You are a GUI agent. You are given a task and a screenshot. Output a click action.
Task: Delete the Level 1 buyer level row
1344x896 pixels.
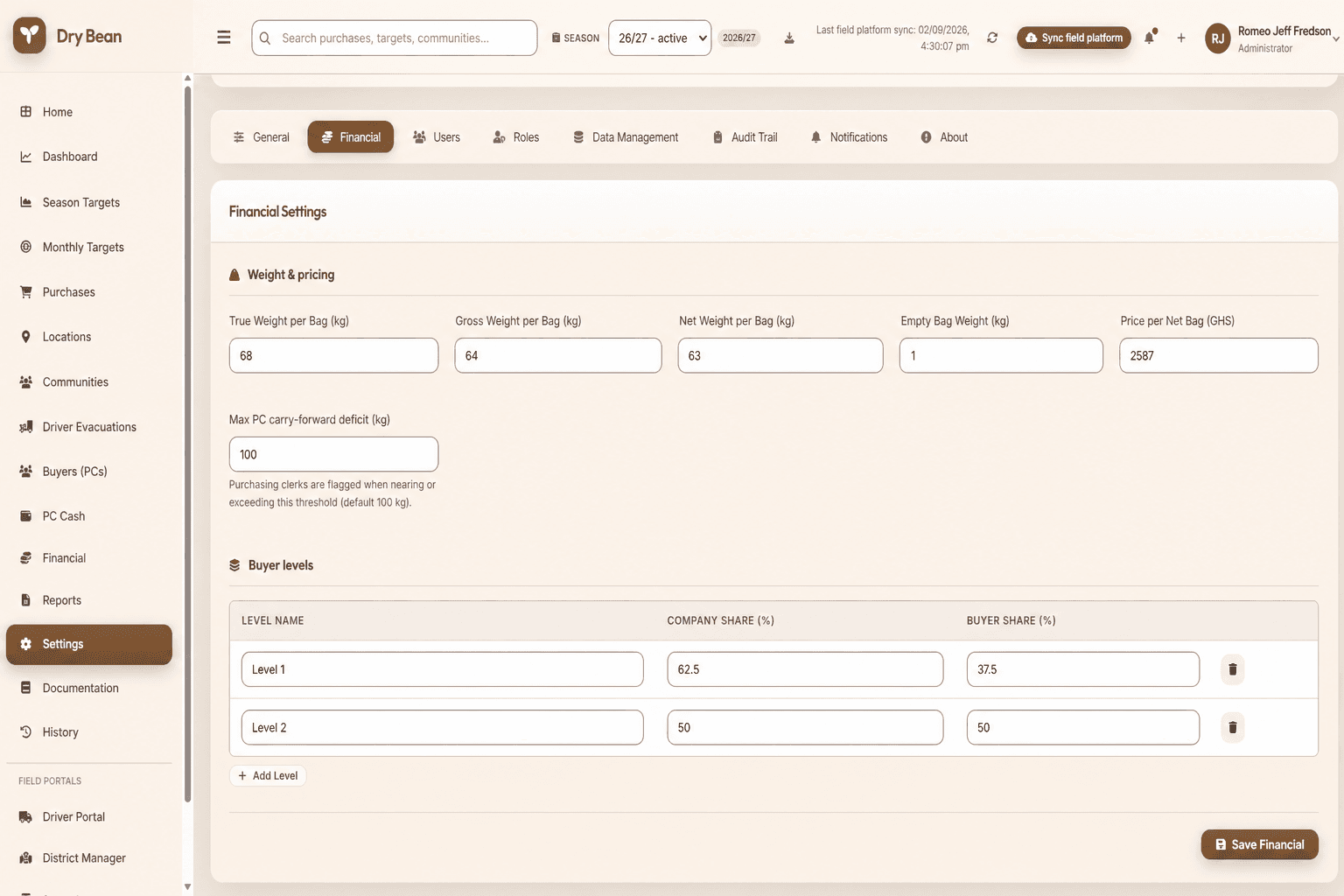[x=1233, y=669]
